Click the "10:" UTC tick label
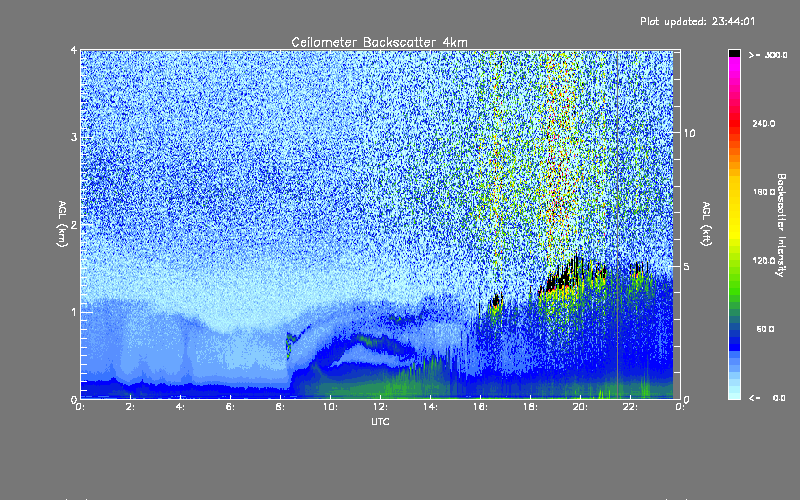The image size is (800, 500). (x=331, y=407)
